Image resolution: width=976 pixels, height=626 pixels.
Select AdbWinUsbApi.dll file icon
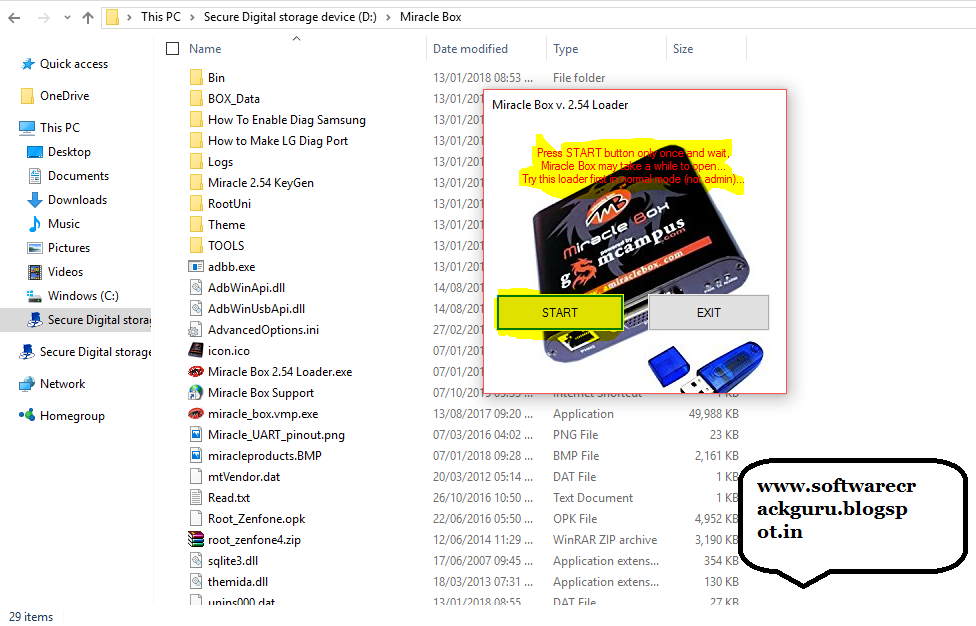tap(196, 309)
